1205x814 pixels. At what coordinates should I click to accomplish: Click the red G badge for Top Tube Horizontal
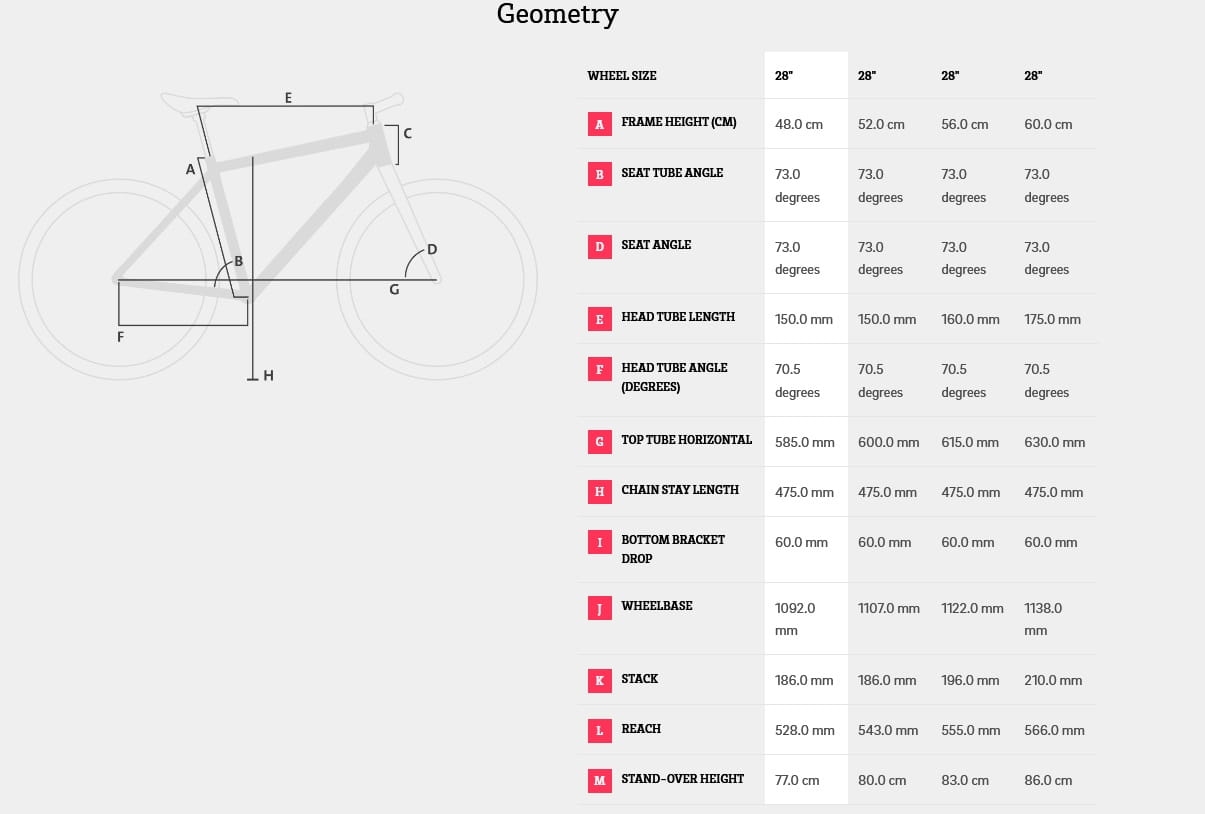click(x=599, y=441)
